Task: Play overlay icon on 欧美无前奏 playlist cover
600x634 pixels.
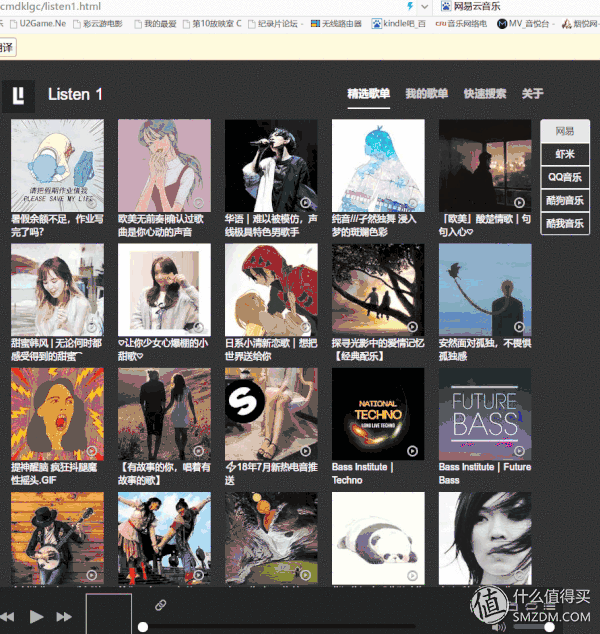Action: 199,203
